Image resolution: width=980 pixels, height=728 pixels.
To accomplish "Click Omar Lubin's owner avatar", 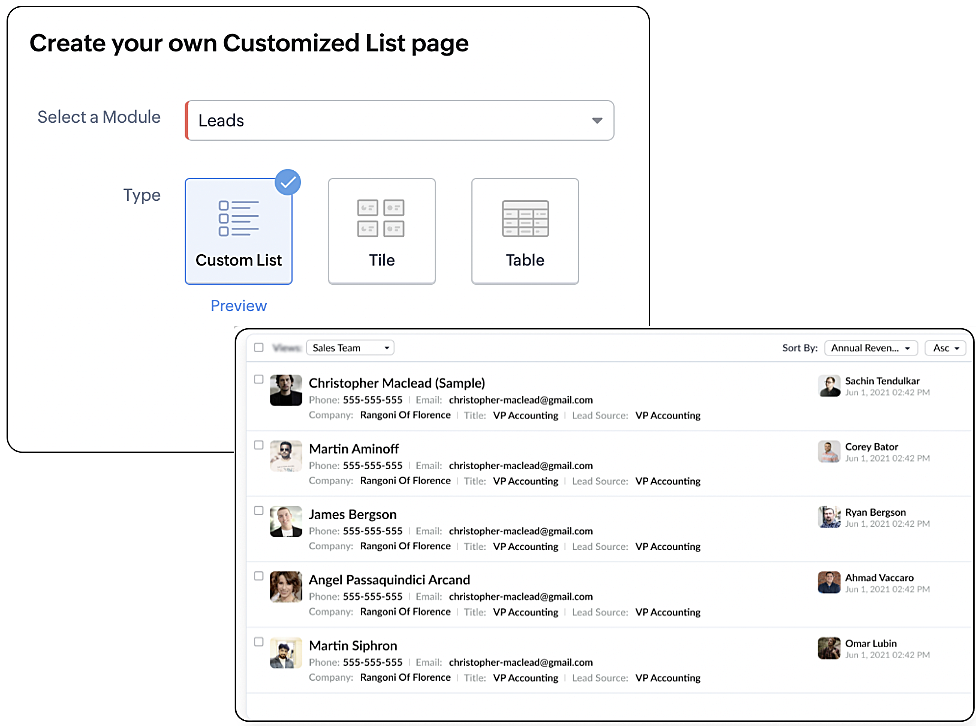I will point(829,648).
